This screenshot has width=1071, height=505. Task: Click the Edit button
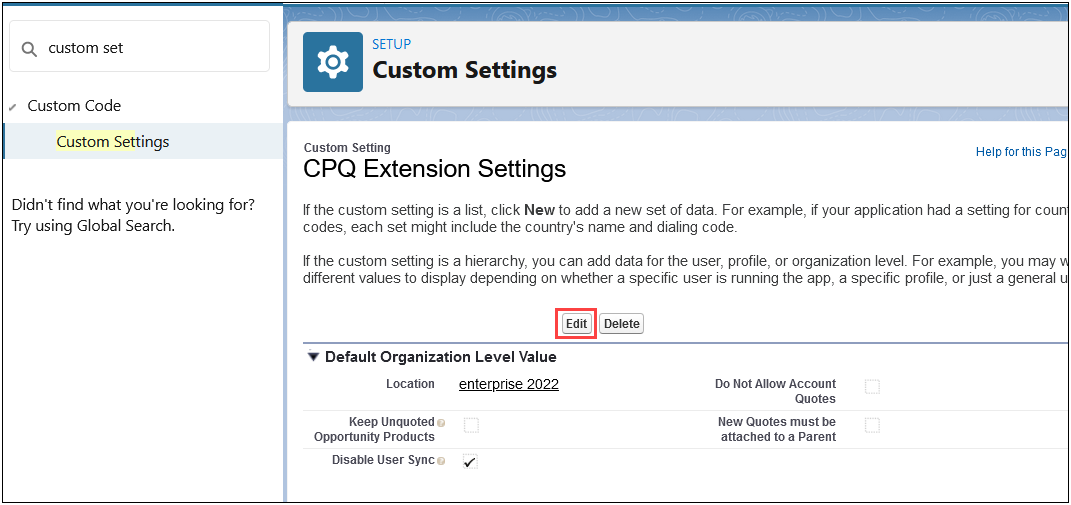pyautogui.click(x=576, y=324)
